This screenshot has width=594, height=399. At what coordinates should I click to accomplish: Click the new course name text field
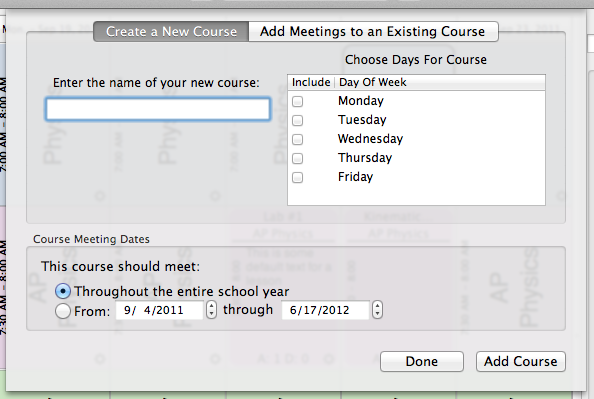click(x=158, y=109)
